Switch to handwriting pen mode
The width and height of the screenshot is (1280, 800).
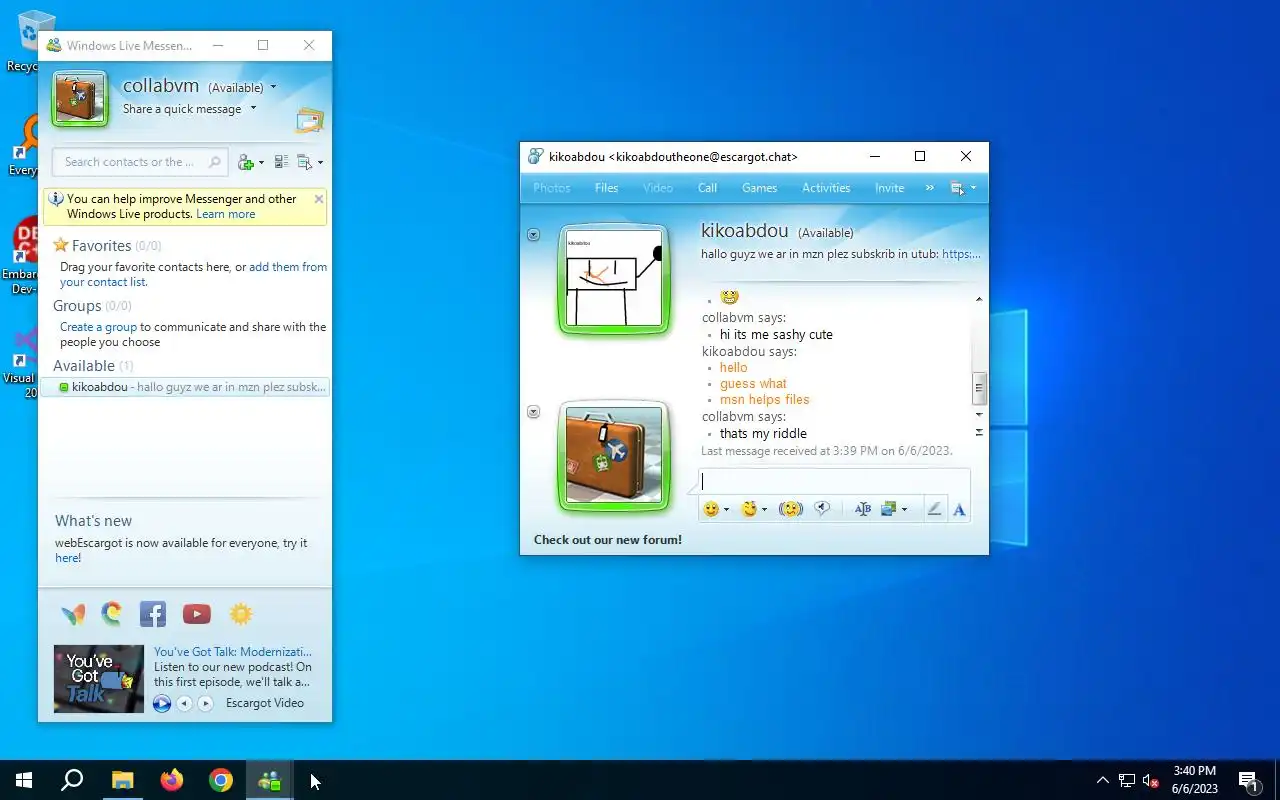[934, 509]
